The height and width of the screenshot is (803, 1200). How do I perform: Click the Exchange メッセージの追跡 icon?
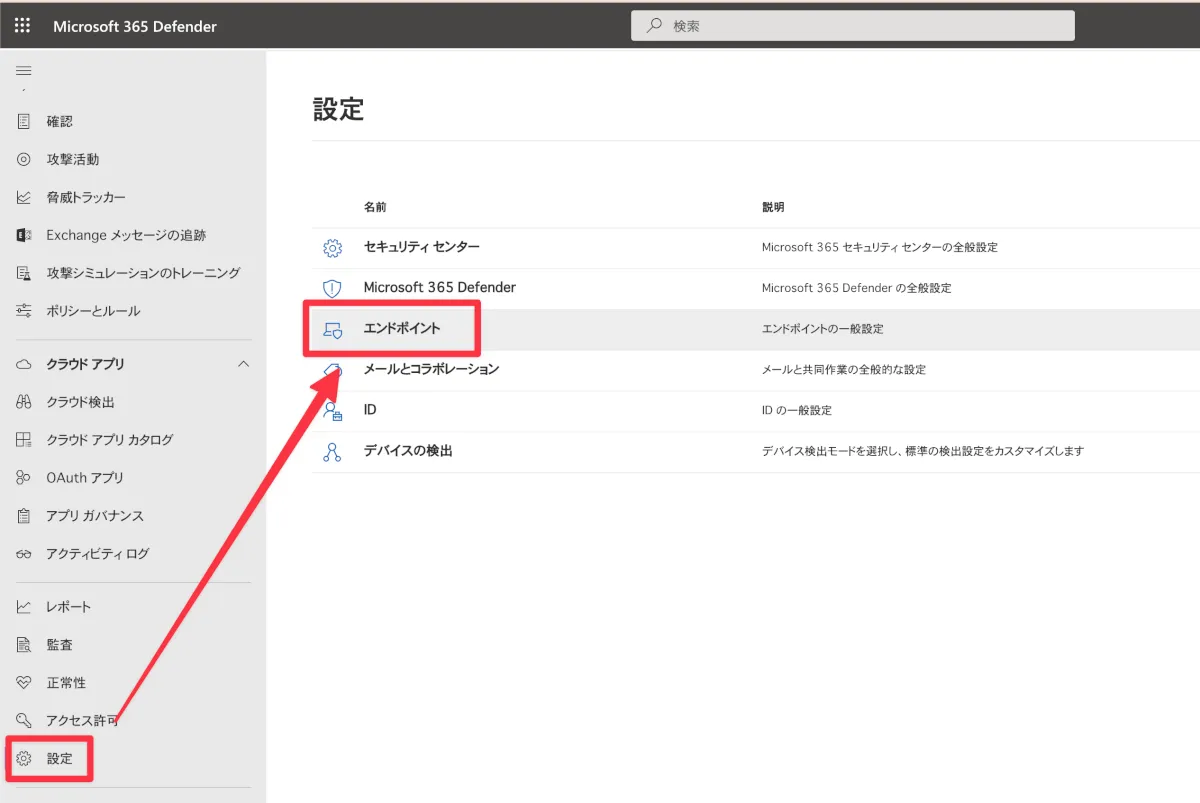pyautogui.click(x=24, y=235)
